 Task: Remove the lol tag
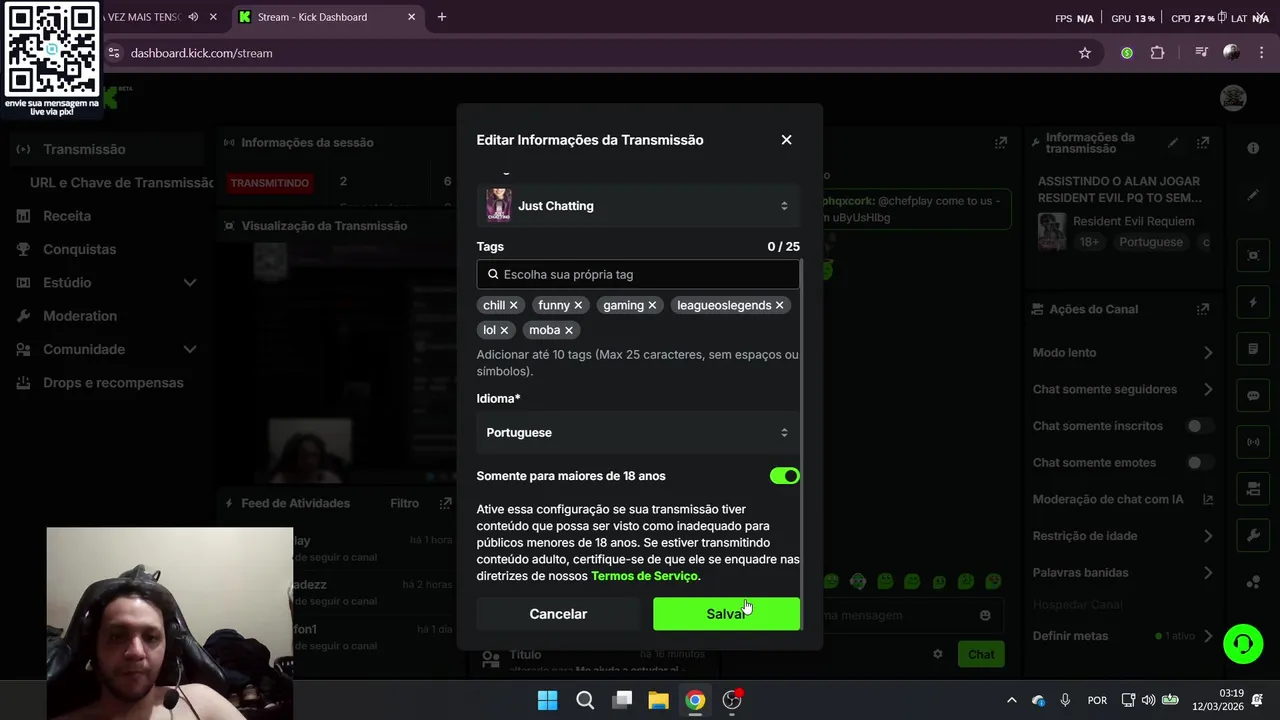pos(504,330)
